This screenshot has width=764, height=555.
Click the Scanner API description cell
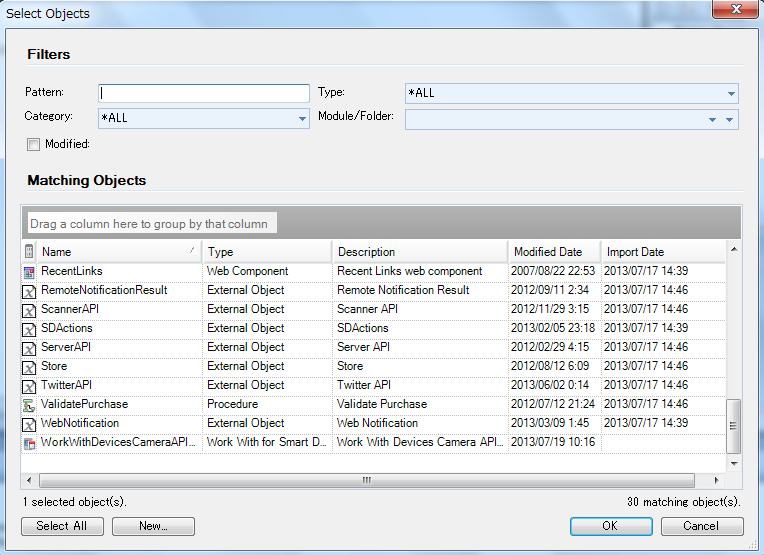(367, 309)
